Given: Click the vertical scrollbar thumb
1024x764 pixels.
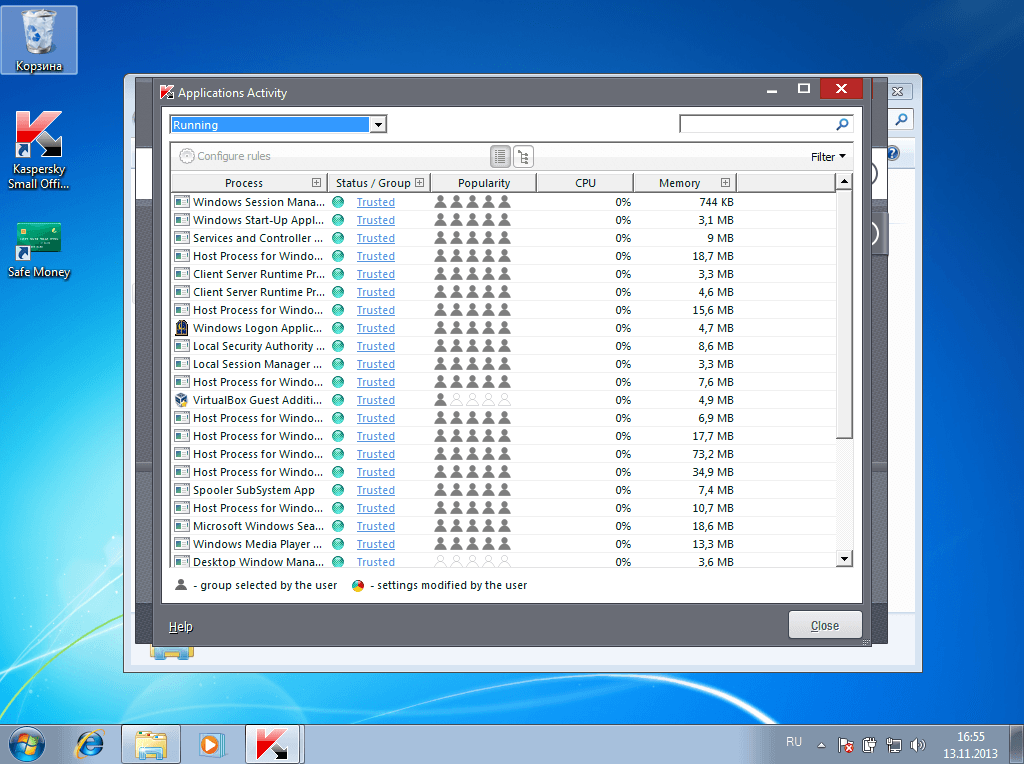Looking at the screenshot, I should tap(844, 314).
